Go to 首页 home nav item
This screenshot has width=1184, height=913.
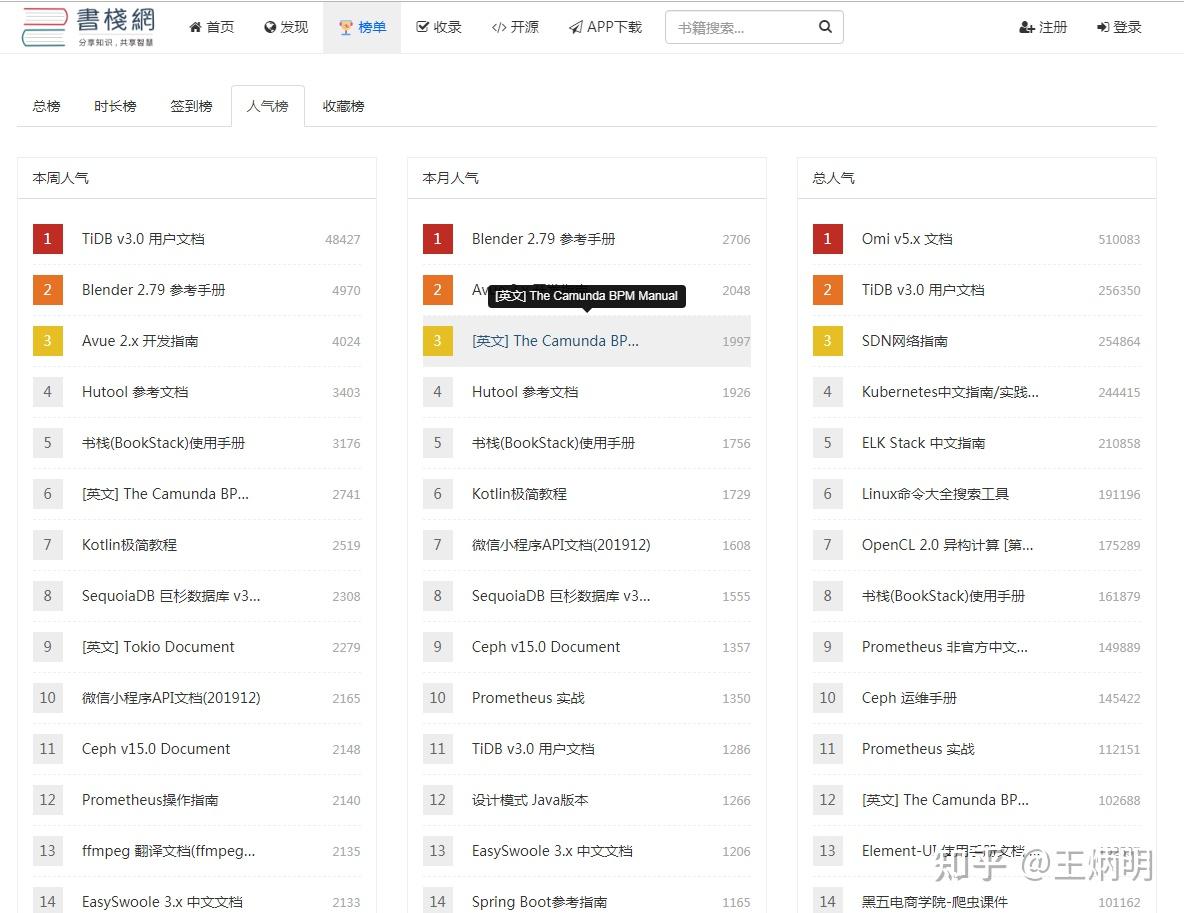(211, 27)
